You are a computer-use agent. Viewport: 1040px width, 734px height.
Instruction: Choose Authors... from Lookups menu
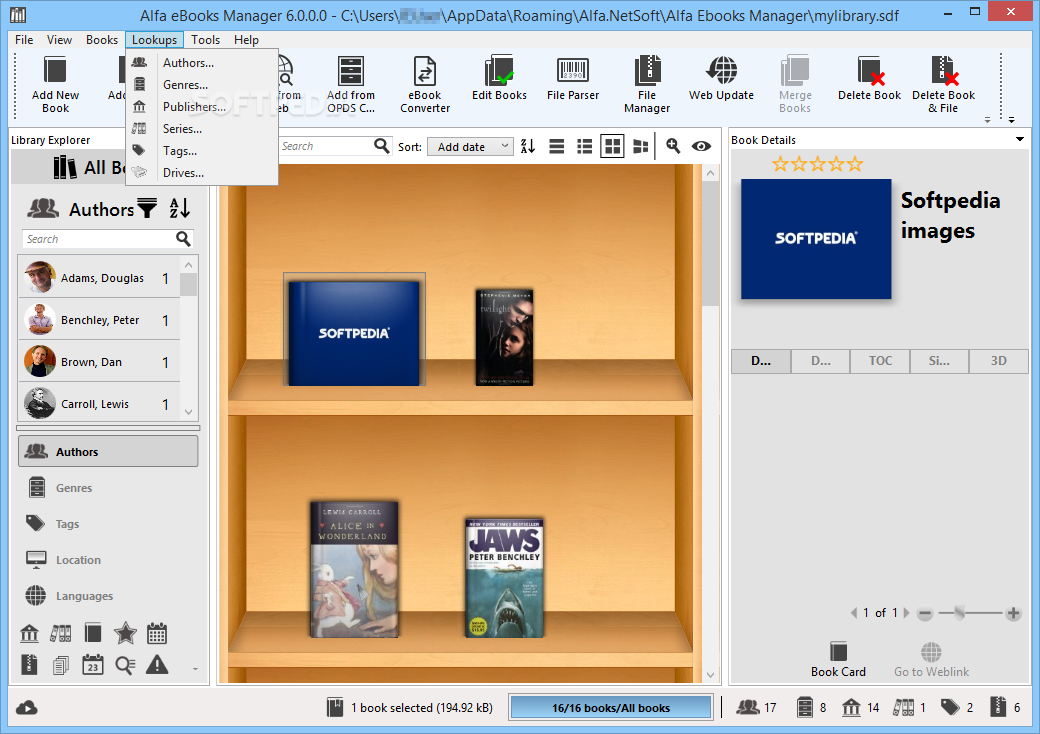202,63
